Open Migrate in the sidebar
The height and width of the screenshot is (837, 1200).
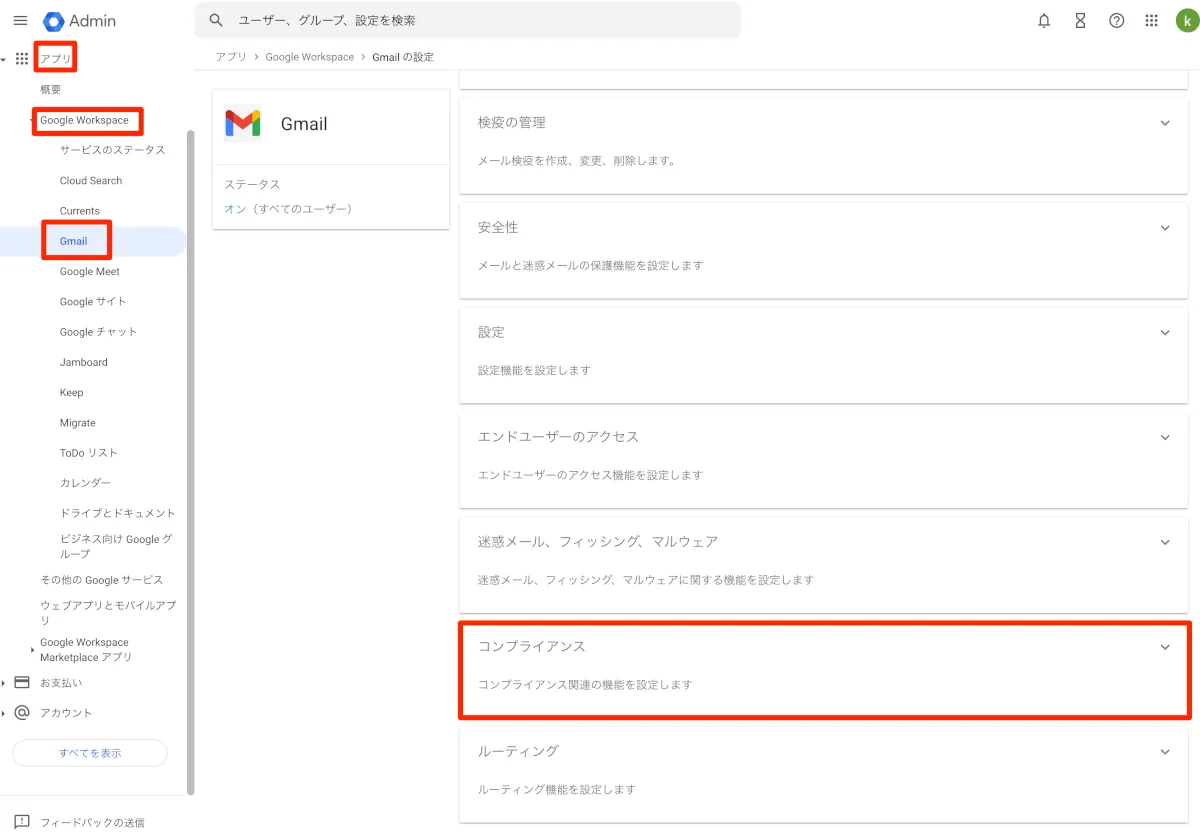point(78,423)
